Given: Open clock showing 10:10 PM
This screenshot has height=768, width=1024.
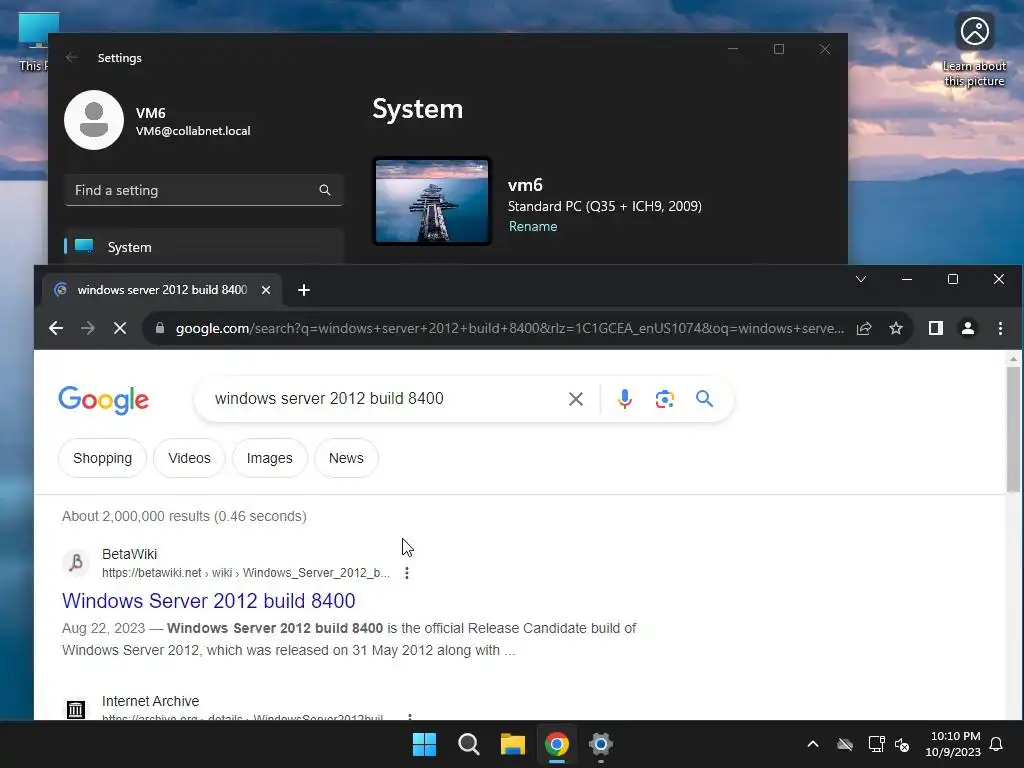Looking at the screenshot, I should 953,744.
